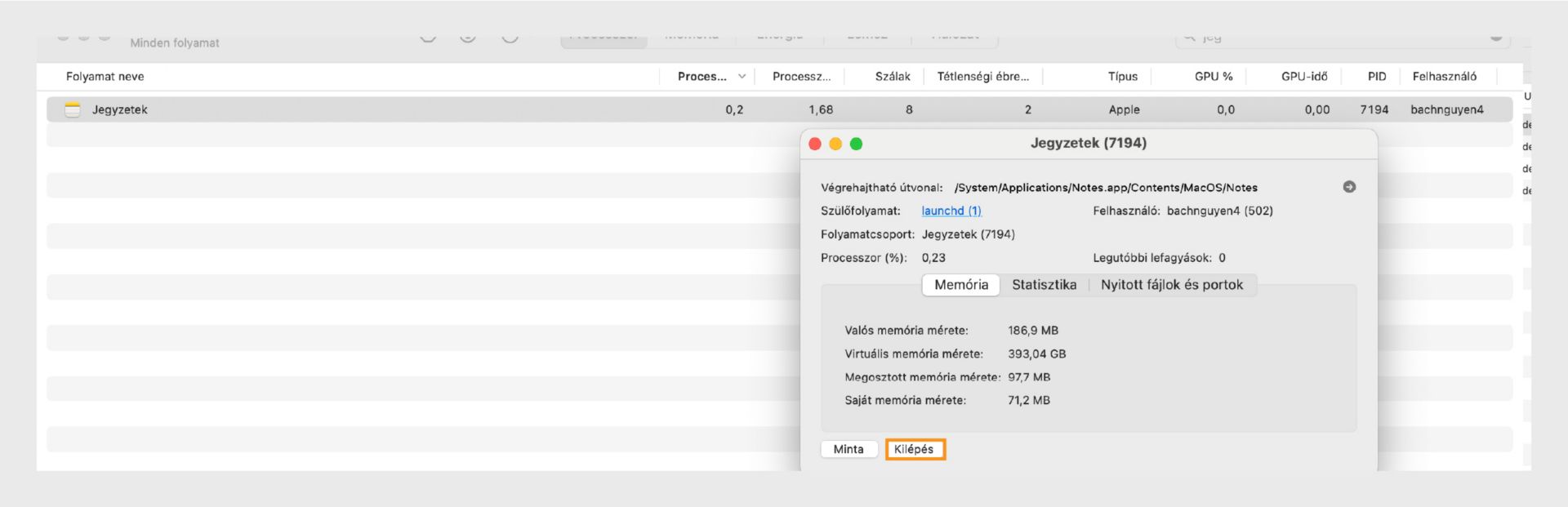Sort by GPU-idő column
The width and height of the screenshot is (1568, 507).
pyautogui.click(x=1304, y=77)
